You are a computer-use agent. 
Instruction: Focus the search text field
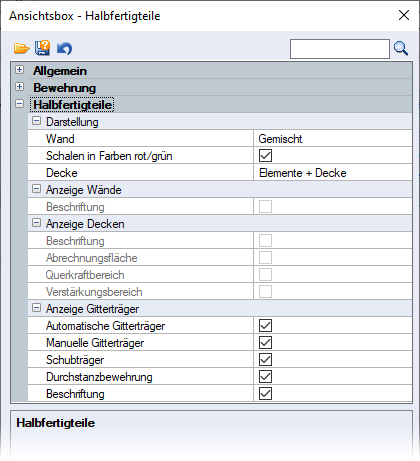click(340, 49)
